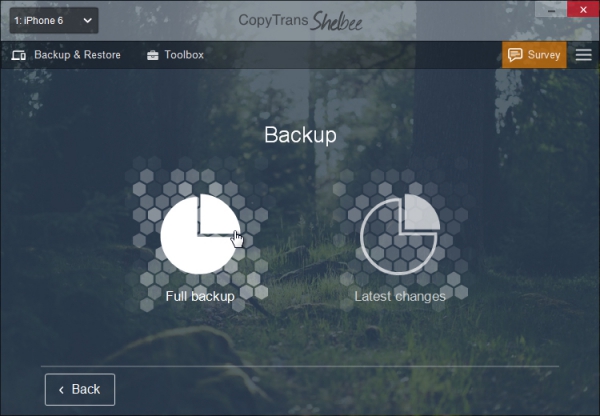Image resolution: width=600 pixels, height=416 pixels.
Task: Select the Full backup pie icon
Action: 201,234
